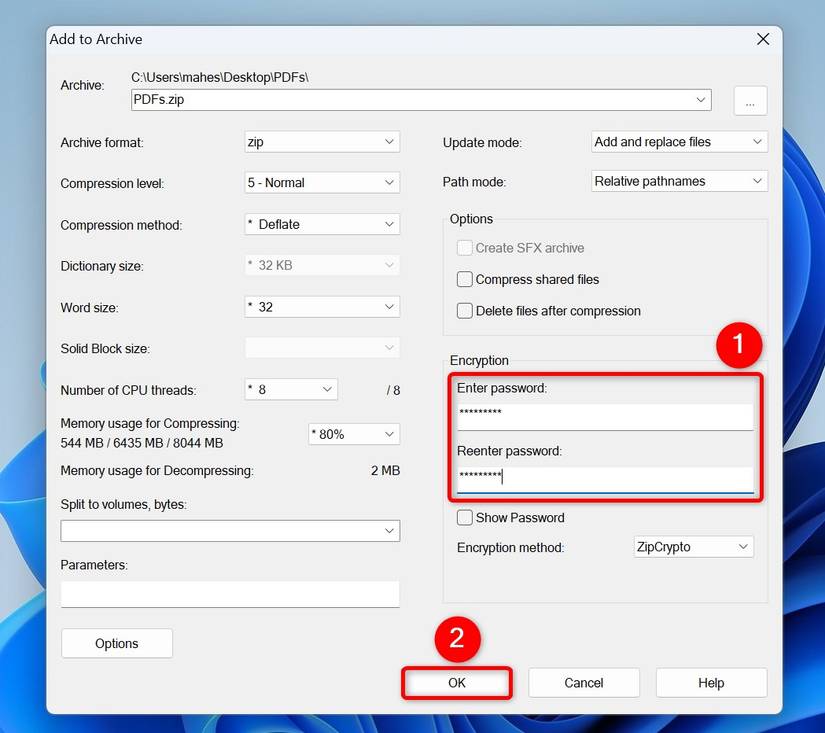
Task: Open the Update mode dropdown
Action: [x=679, y=142]
